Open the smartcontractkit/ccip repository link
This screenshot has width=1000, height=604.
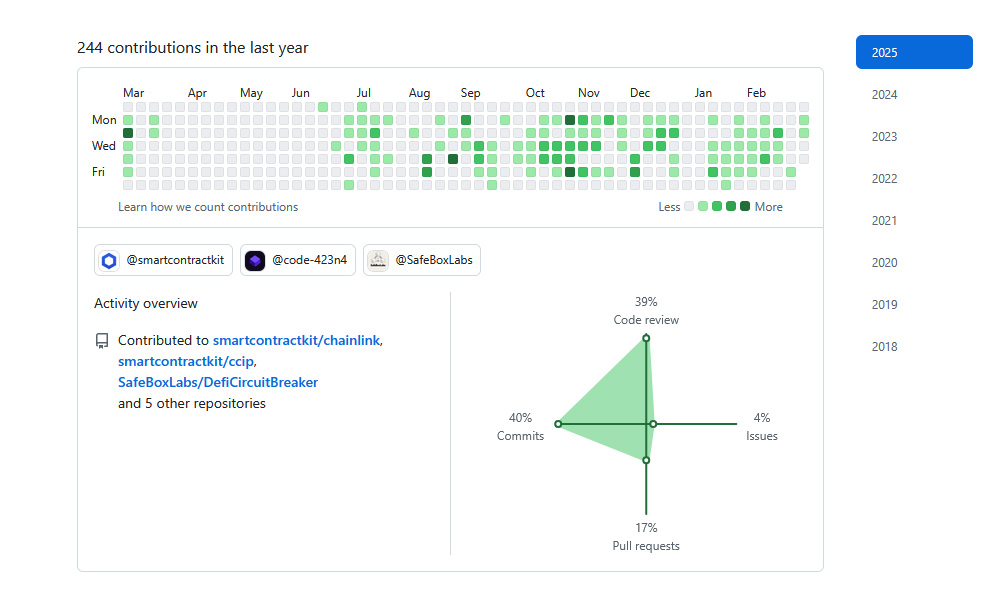185,361
